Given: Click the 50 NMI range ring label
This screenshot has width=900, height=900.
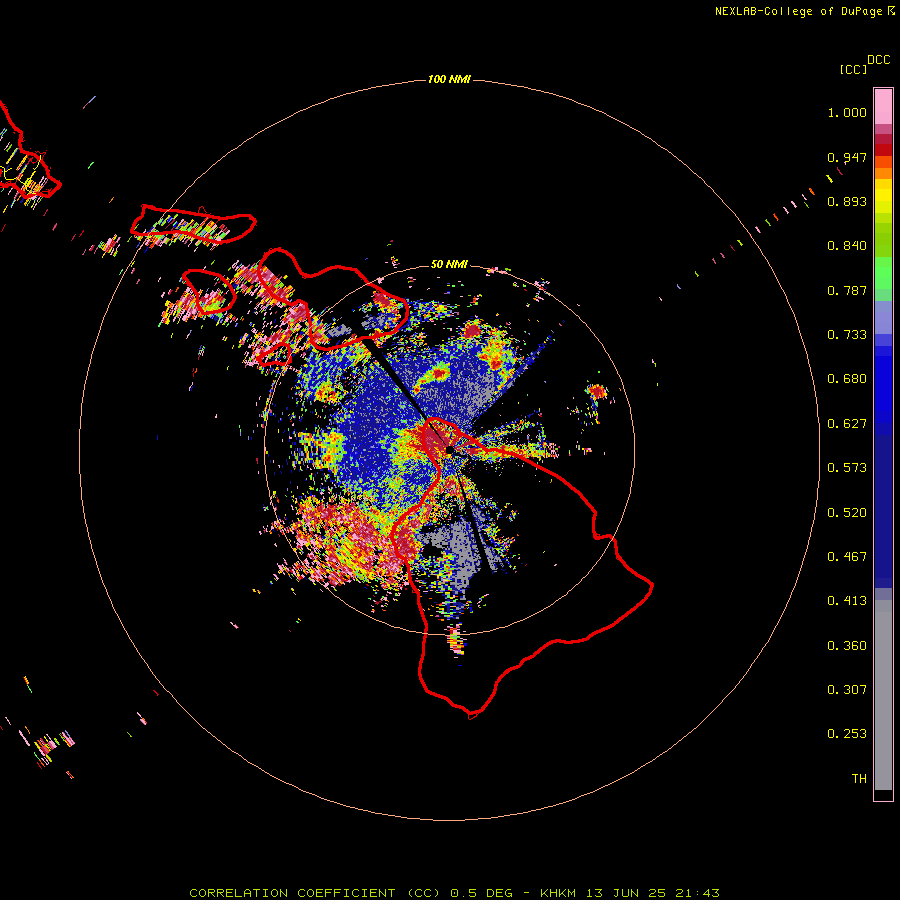Looking at the screenshot, I should [x=449, y=264].
